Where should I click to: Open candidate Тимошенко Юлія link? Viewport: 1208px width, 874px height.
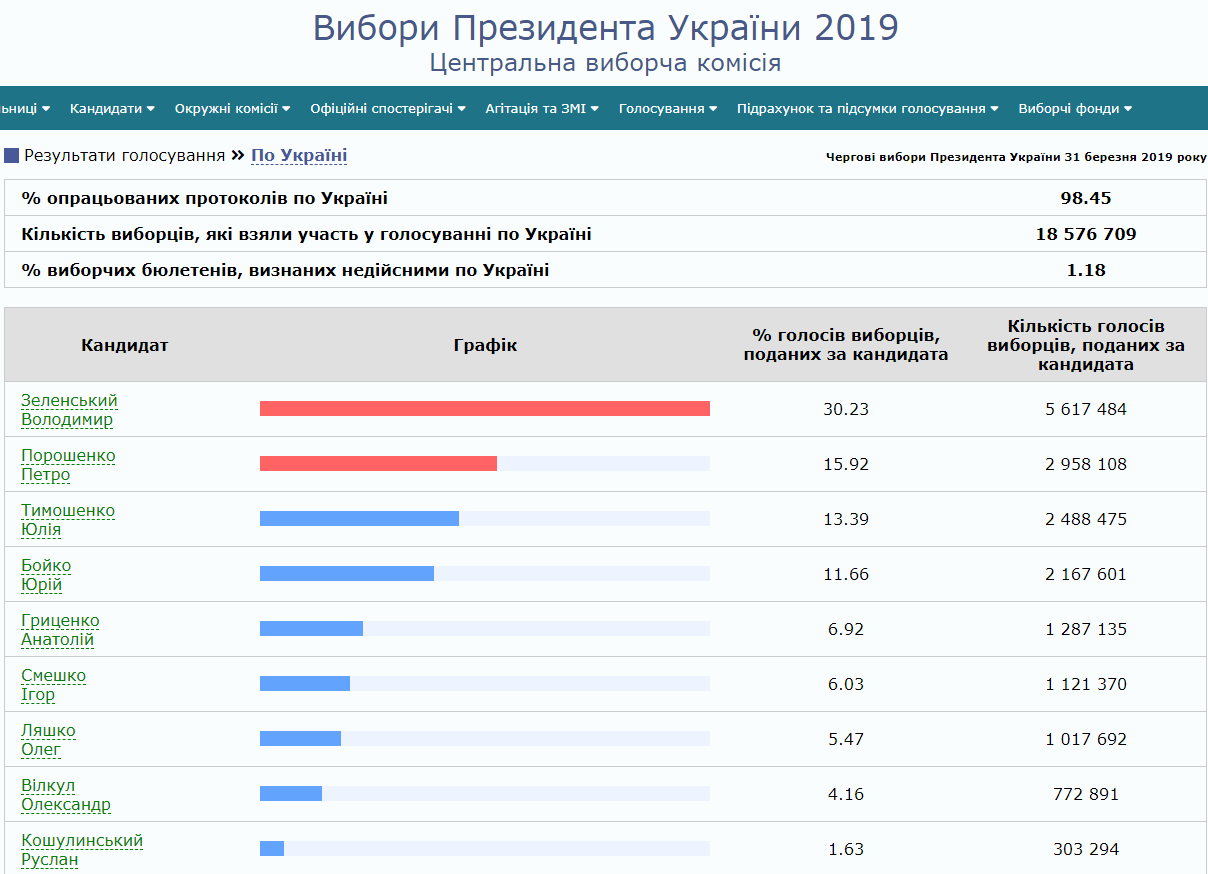click(x=68, y=520)
